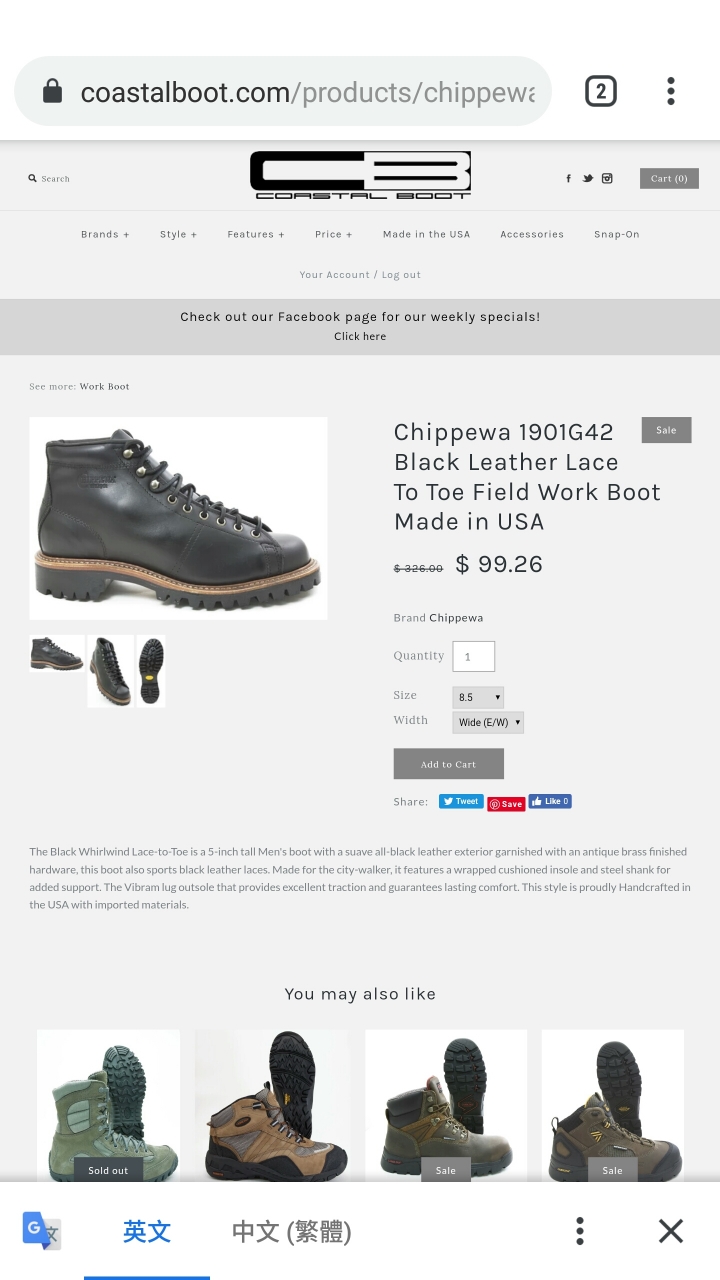Tap the padlock icon in the address bar
The image size is (720, 1280).
[52, 92]
